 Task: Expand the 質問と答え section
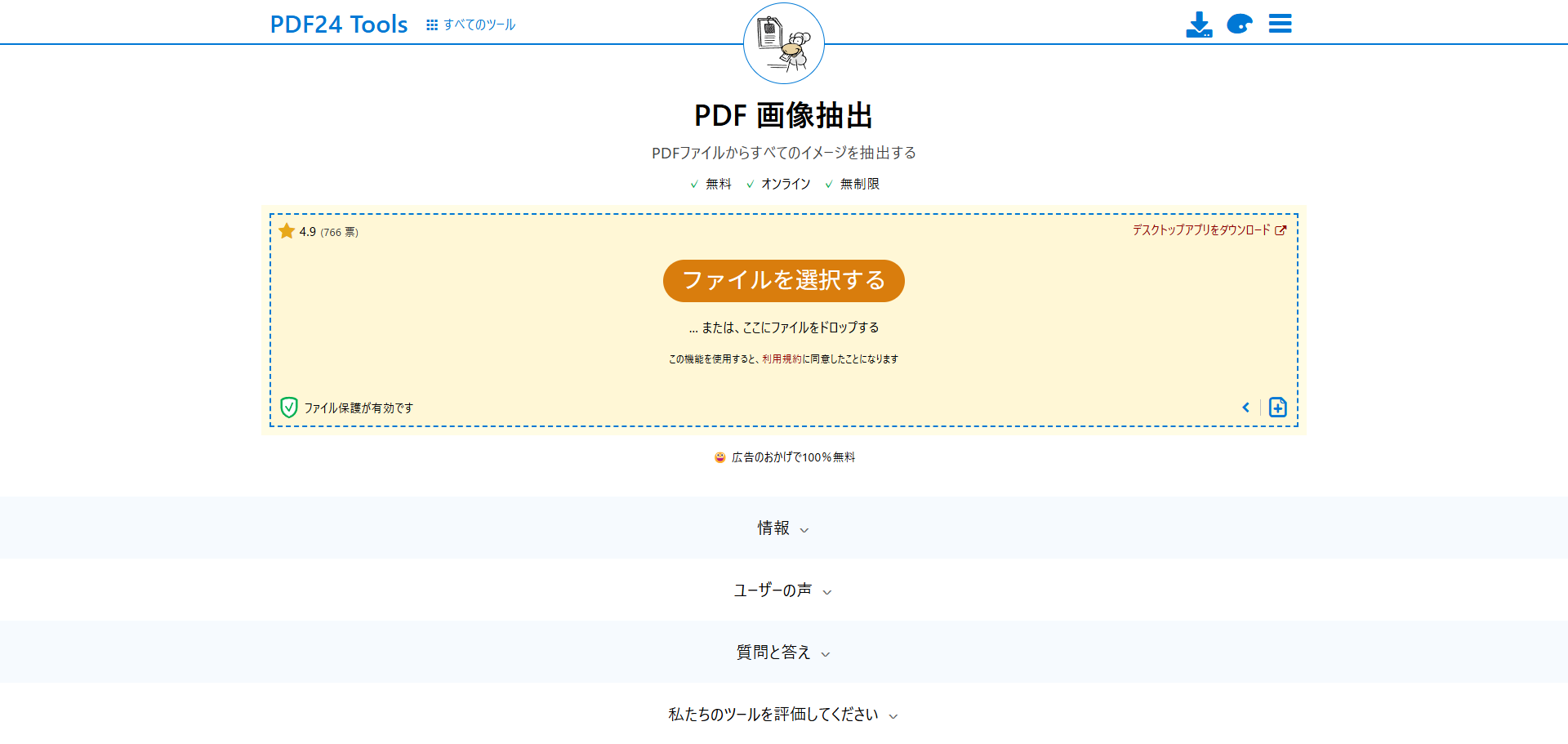784,652
